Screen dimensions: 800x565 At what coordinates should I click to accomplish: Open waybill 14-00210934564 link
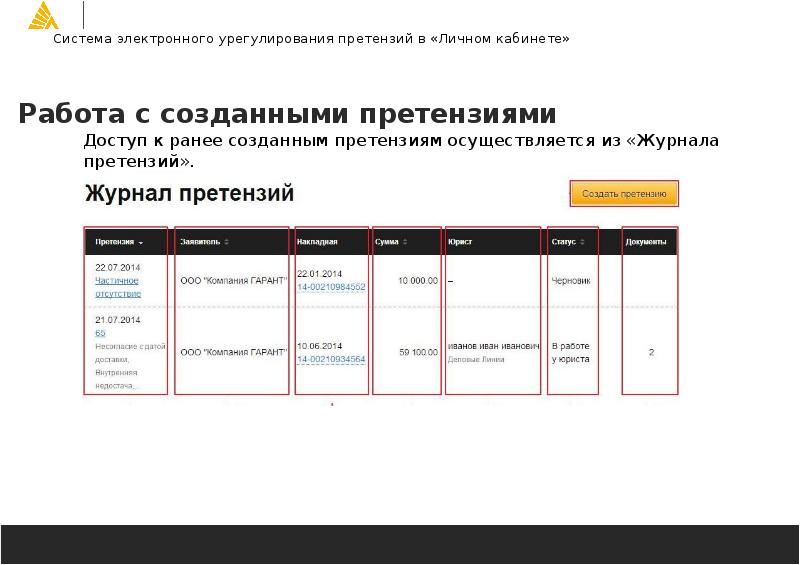tap(331, 359)
